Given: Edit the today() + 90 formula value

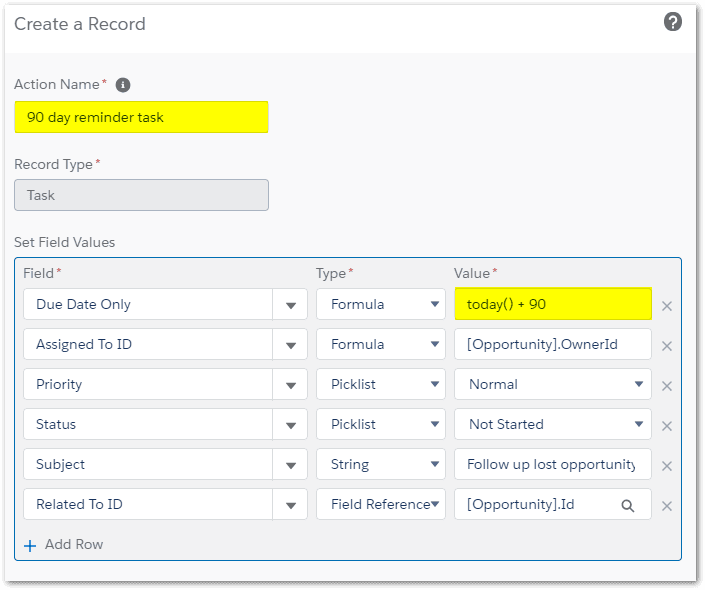Looking at the screenshot, I should pos(552,304).
